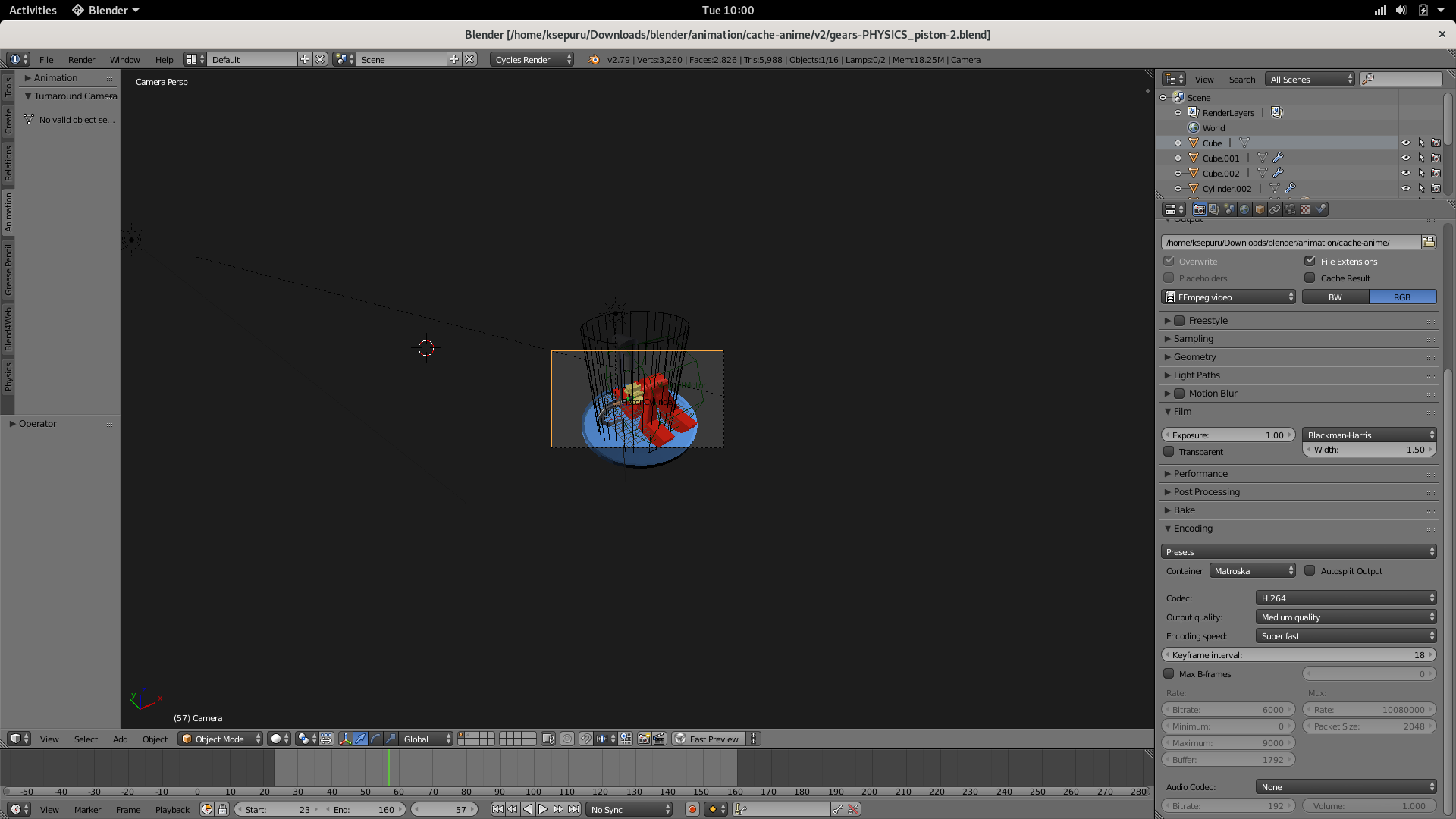Activate the 3D manipulator rotate icon

pos(375,739)
